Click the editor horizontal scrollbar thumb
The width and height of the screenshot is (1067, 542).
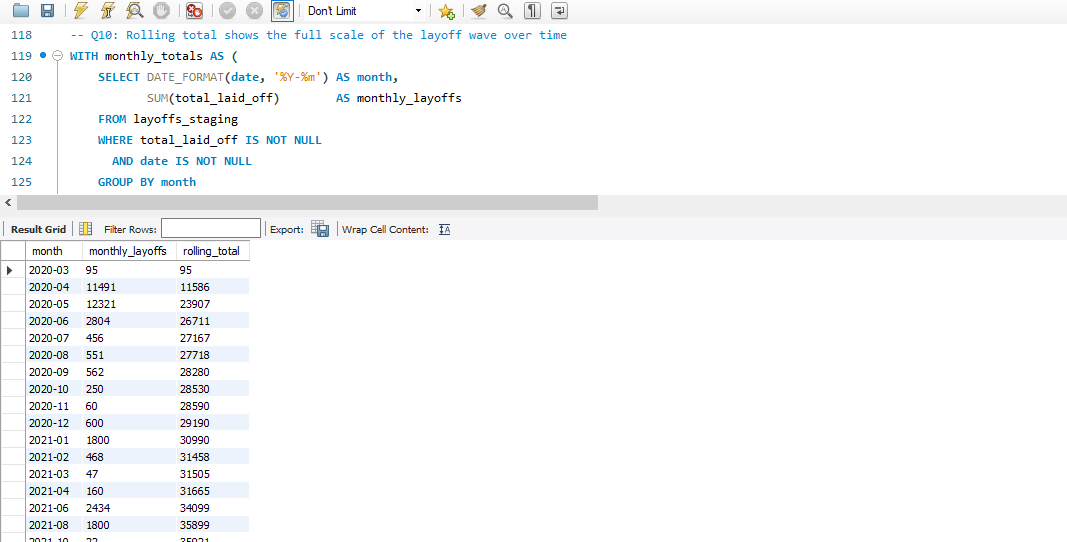[x=308, y=202]
